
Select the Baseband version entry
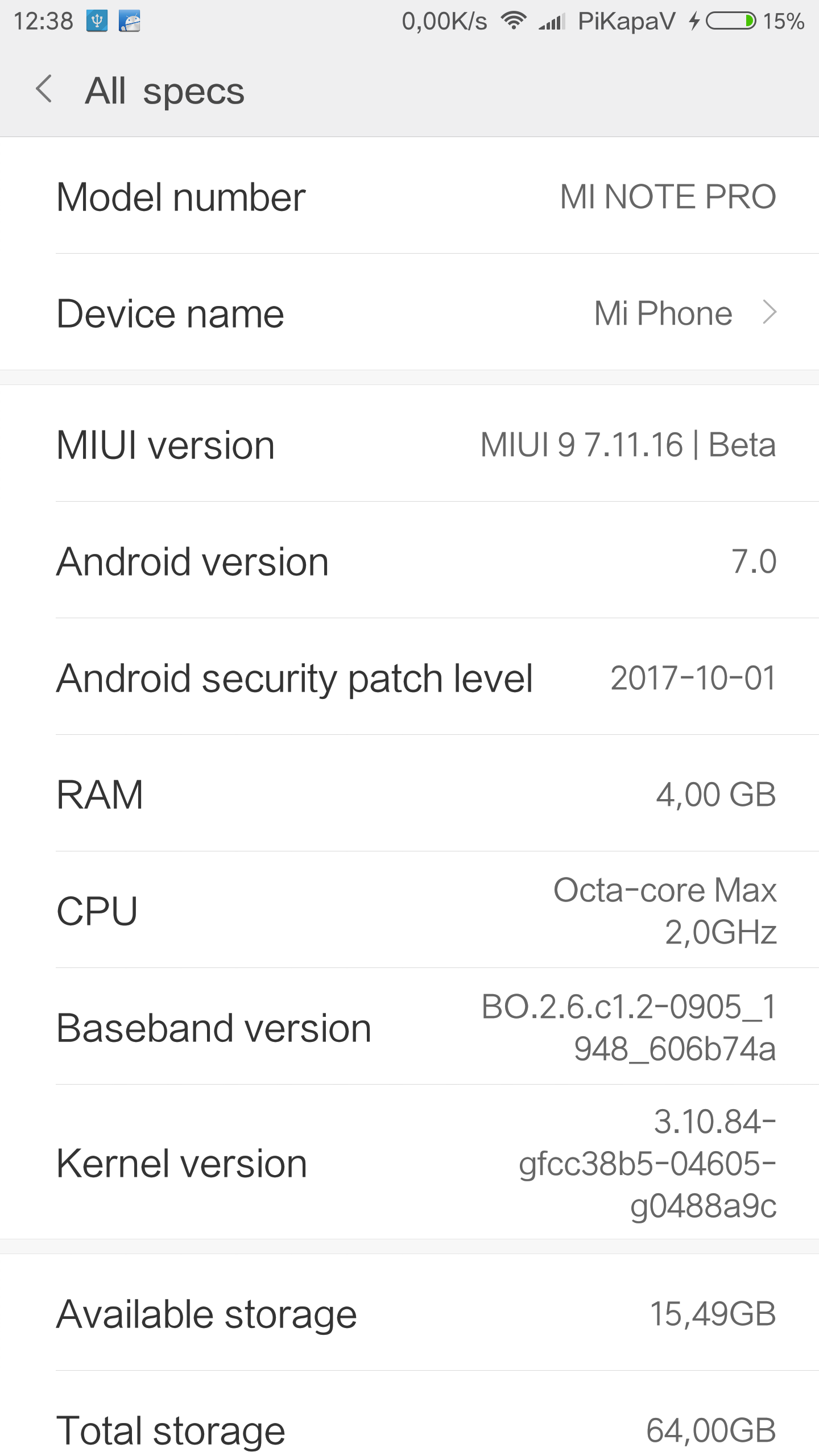point(409,1027)
